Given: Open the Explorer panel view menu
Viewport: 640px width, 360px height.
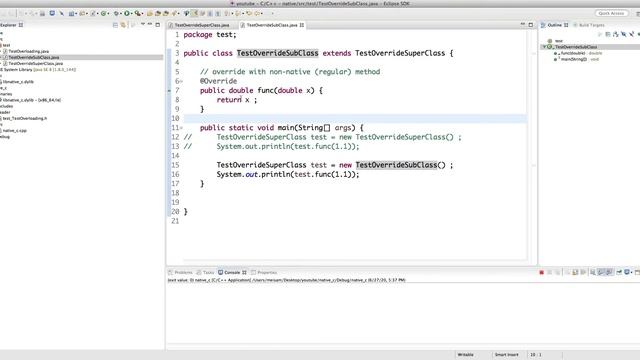Looking at the screenshot, I should point(143,24).
